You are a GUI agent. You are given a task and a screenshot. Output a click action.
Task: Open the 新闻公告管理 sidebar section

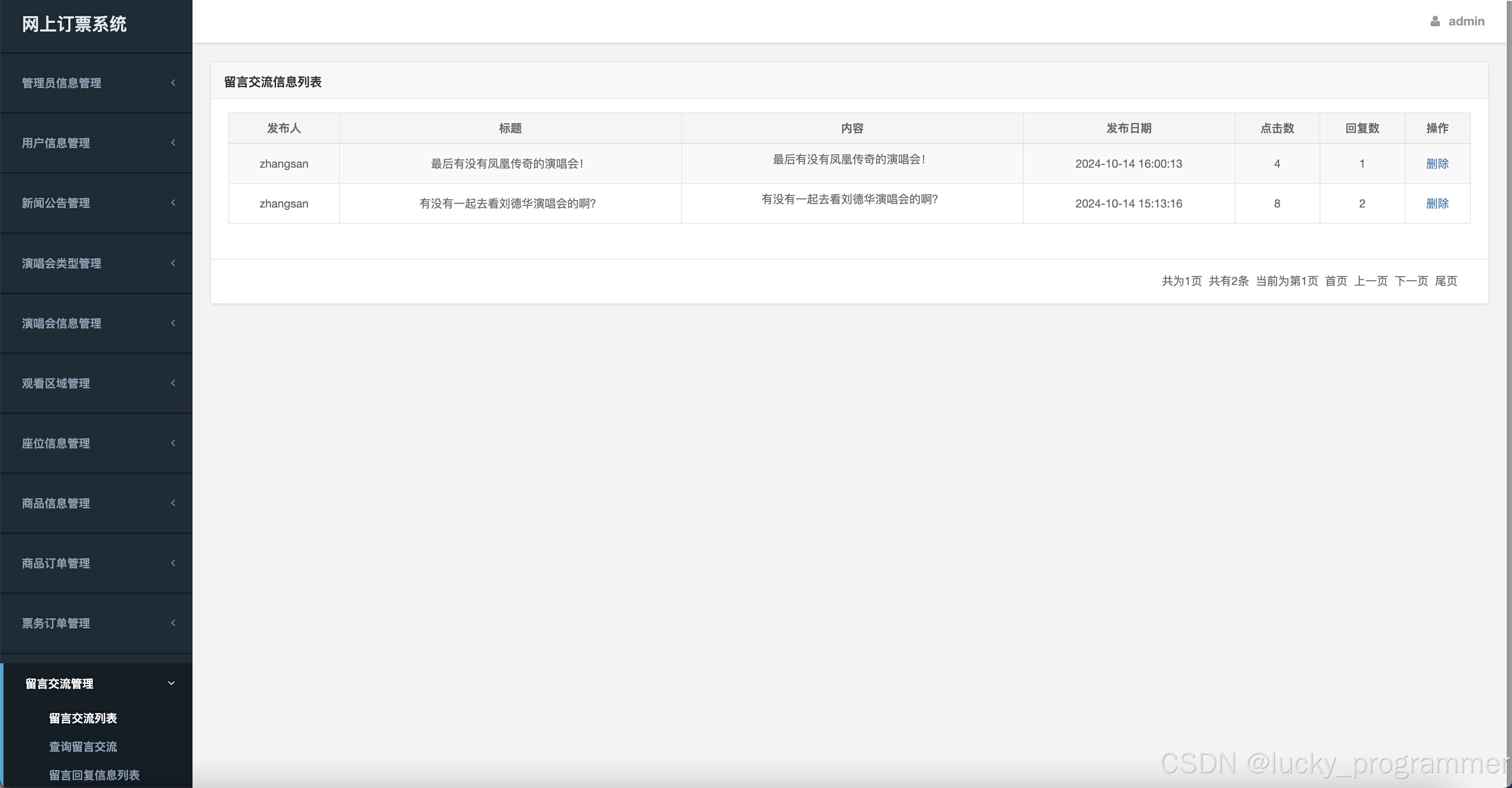[56, 203]
